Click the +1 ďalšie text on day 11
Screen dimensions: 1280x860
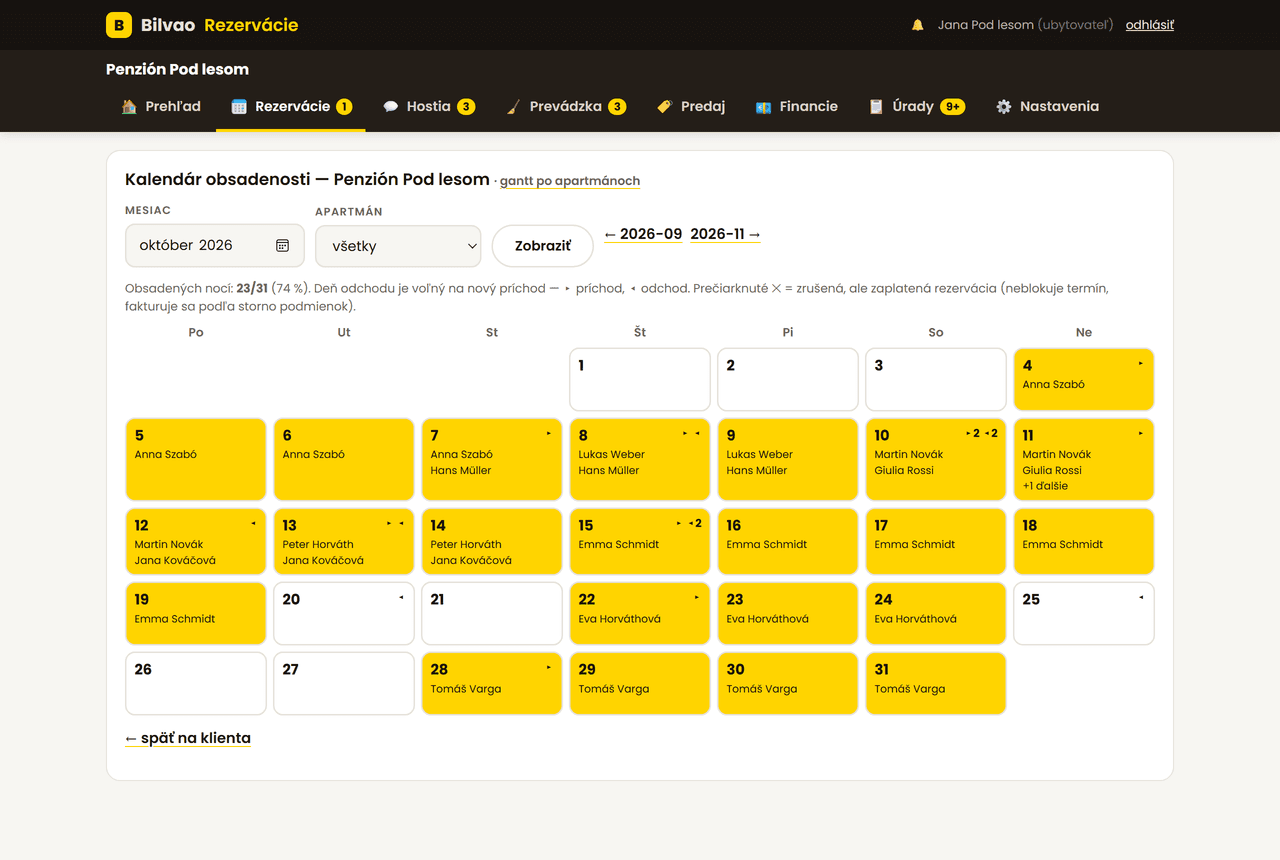pyautogui.click(x=1045, y=486)
